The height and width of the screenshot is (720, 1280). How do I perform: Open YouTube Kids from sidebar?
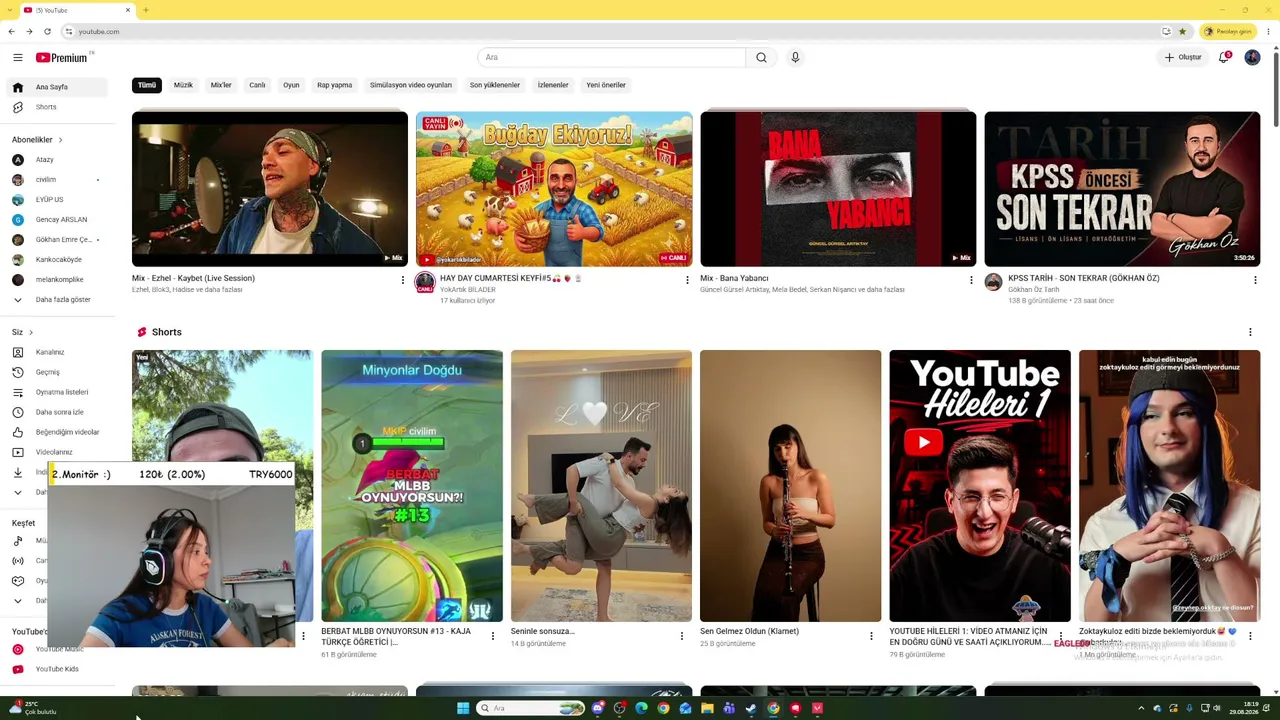pos(57,669)
